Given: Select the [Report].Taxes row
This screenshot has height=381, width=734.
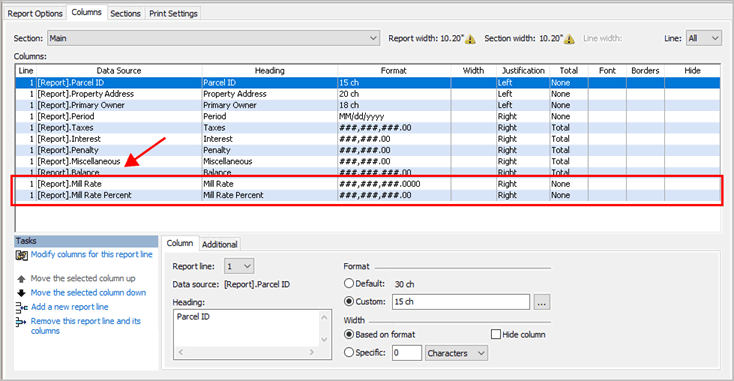Looking at the screenshot, I should point(367,128).
